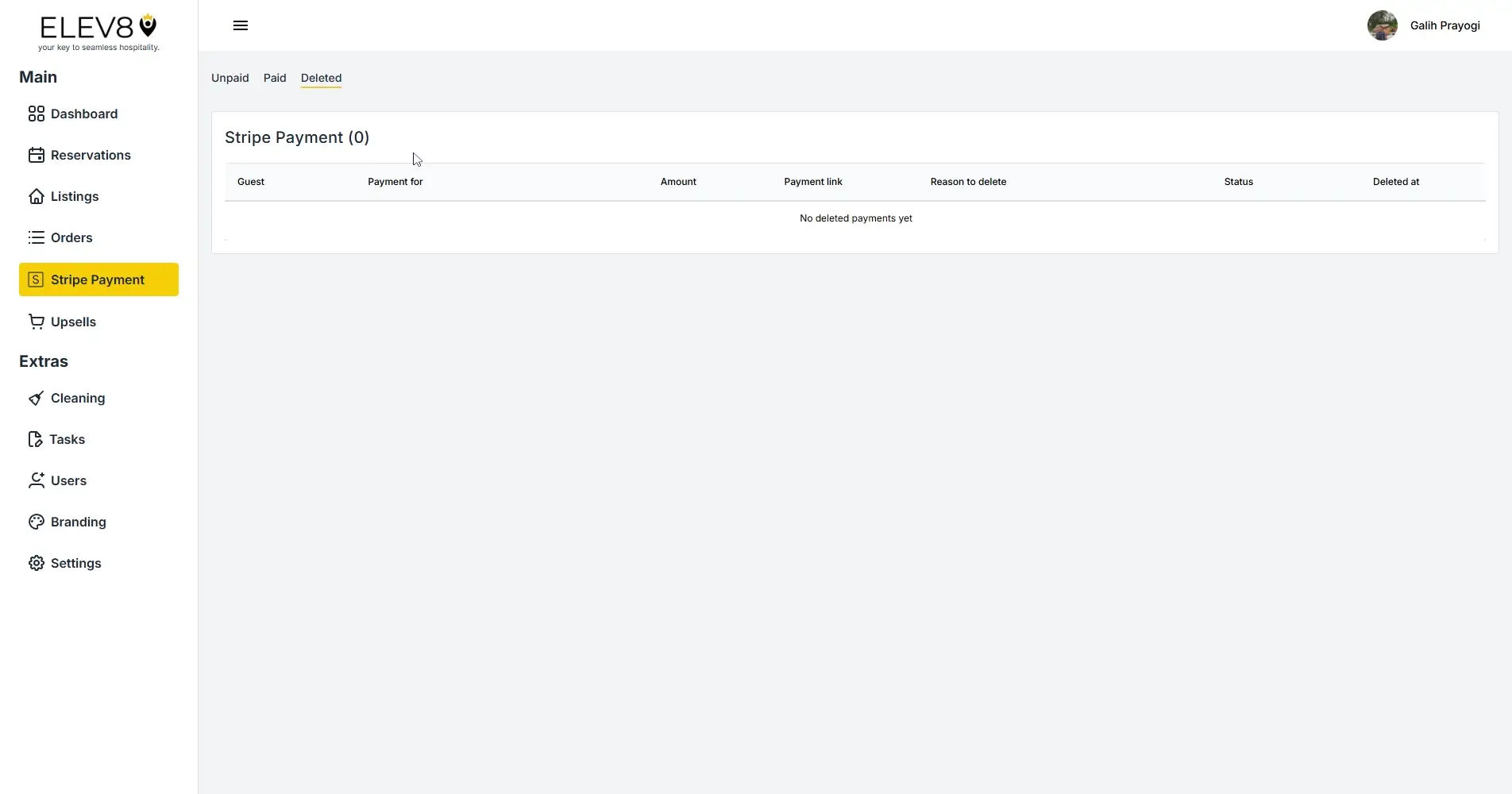Switch to the Unpaid tab
The image size is (1512, 794).
click(x=229, y=78)
